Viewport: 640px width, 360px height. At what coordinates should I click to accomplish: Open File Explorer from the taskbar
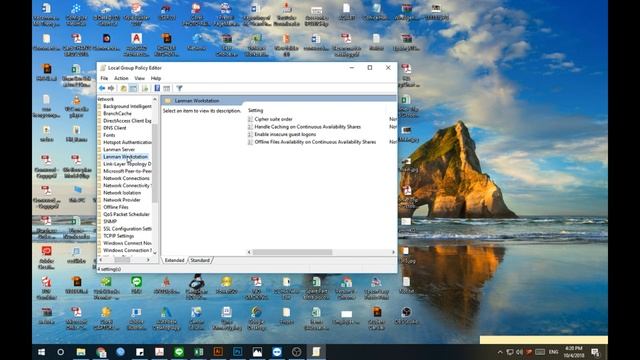(81, 352)
